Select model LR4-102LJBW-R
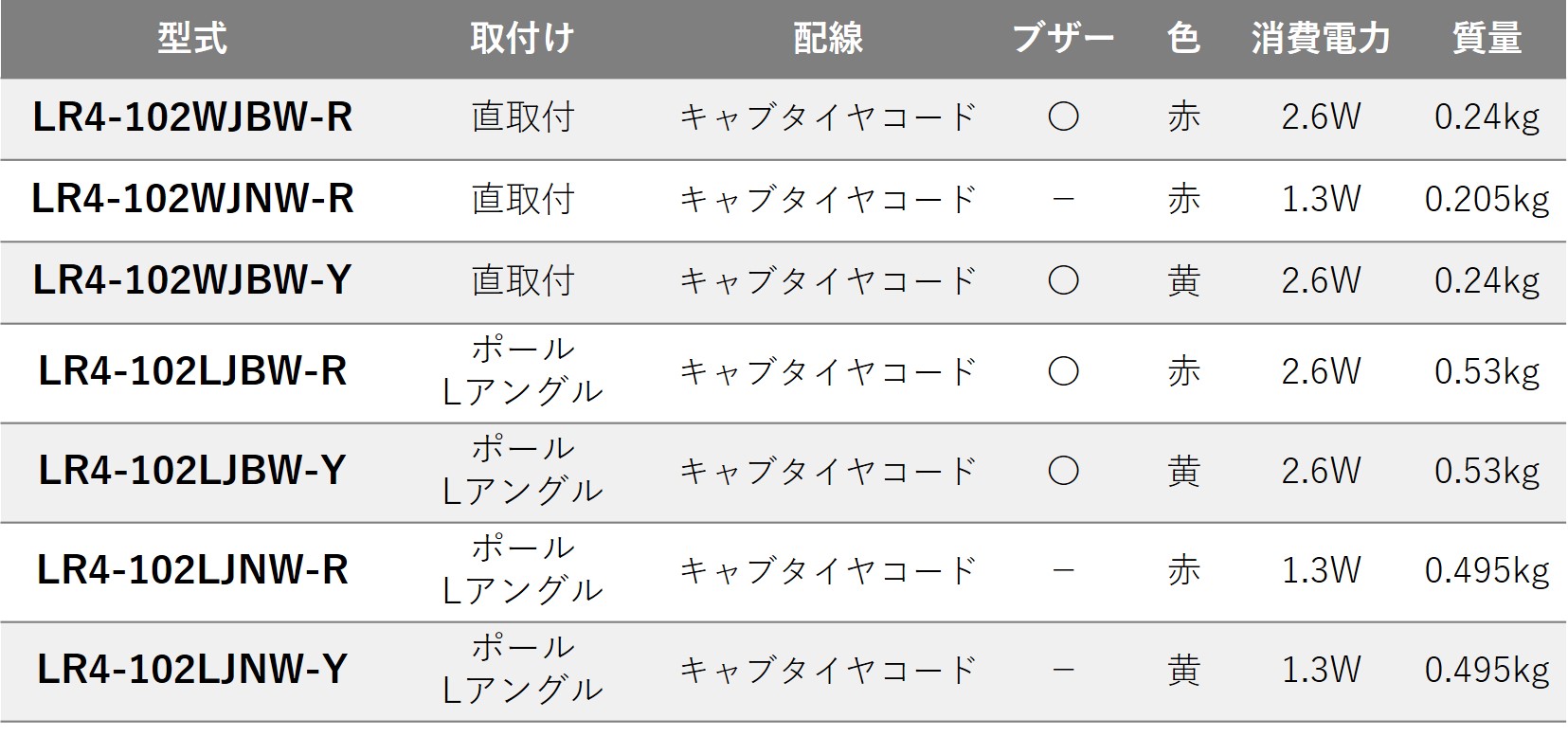The height and width of the screenshot is (736, 1568). 192,371
